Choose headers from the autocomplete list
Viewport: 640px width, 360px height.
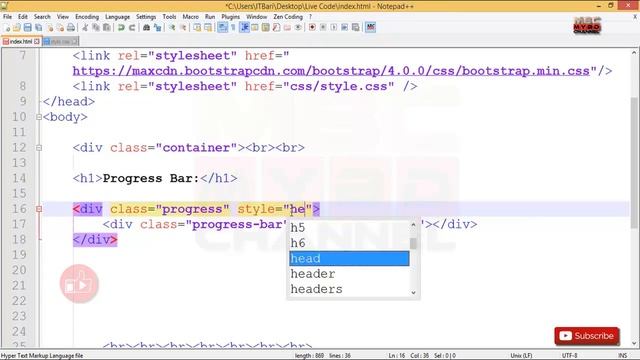(349, 289)
